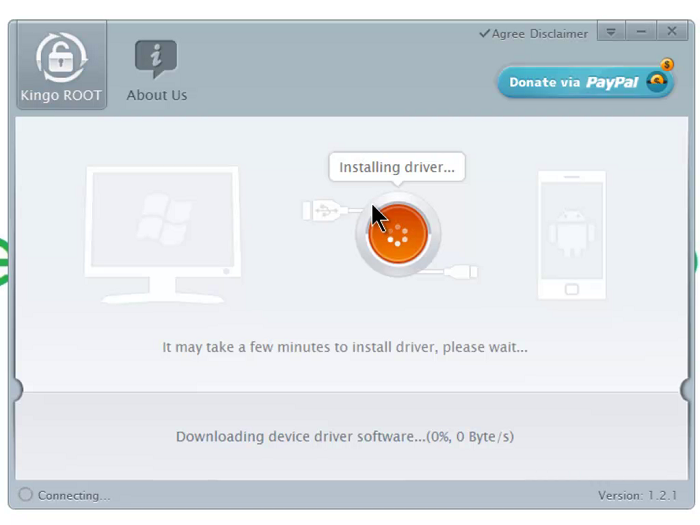Click the Version 1.2.1 label
Screen dimensions: 700x525
coord(637,496)
